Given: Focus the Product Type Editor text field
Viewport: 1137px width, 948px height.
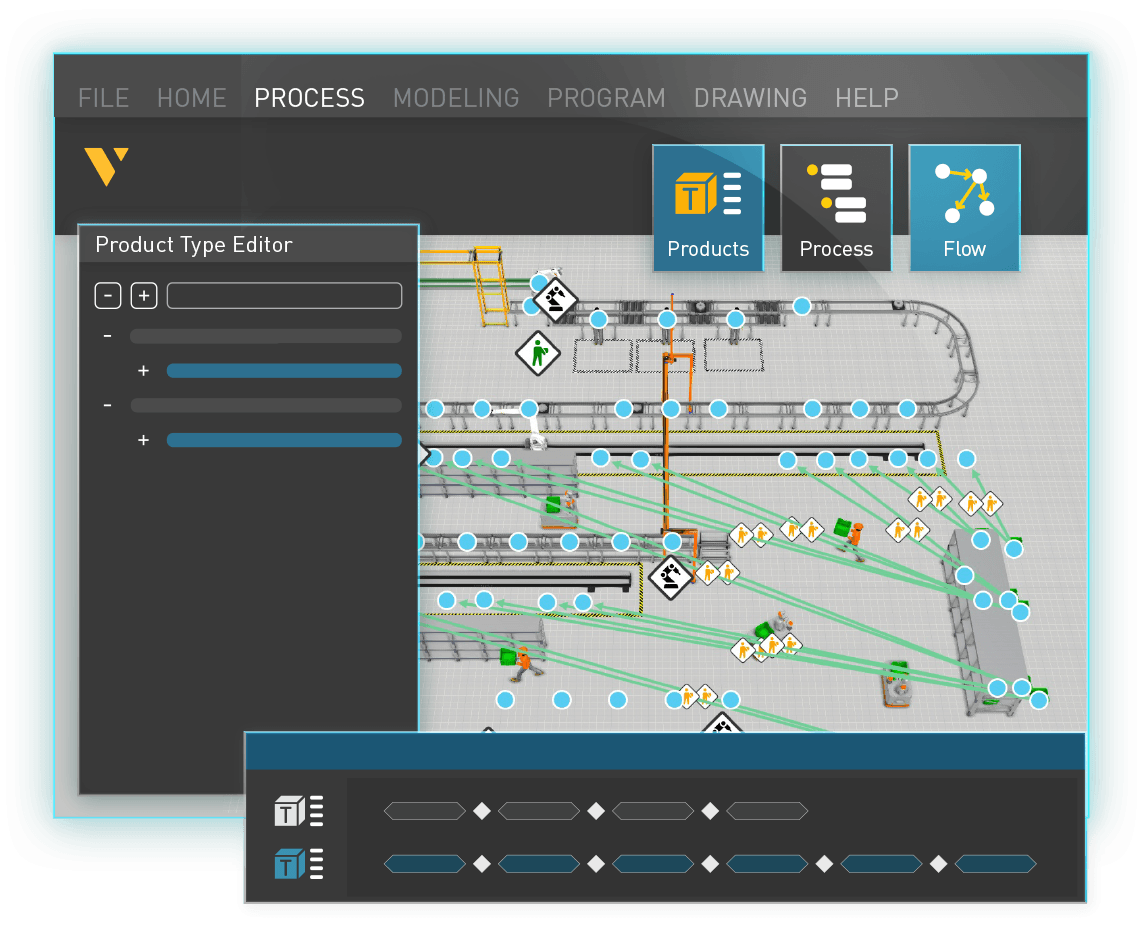Looking at the screenshot, I should click(284, 296).
